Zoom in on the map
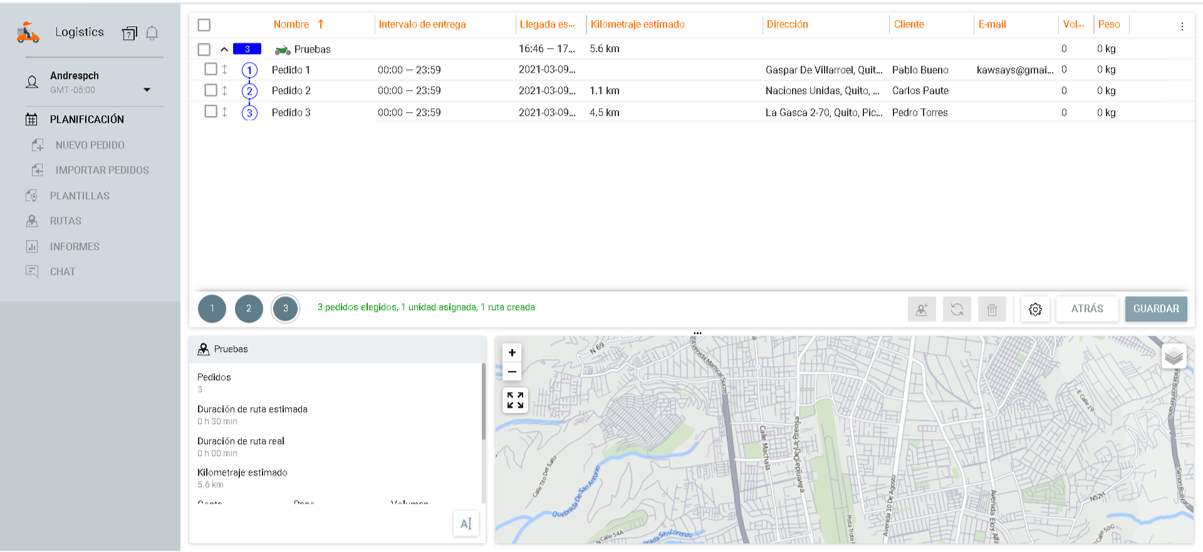 click(x=512, y=352)
